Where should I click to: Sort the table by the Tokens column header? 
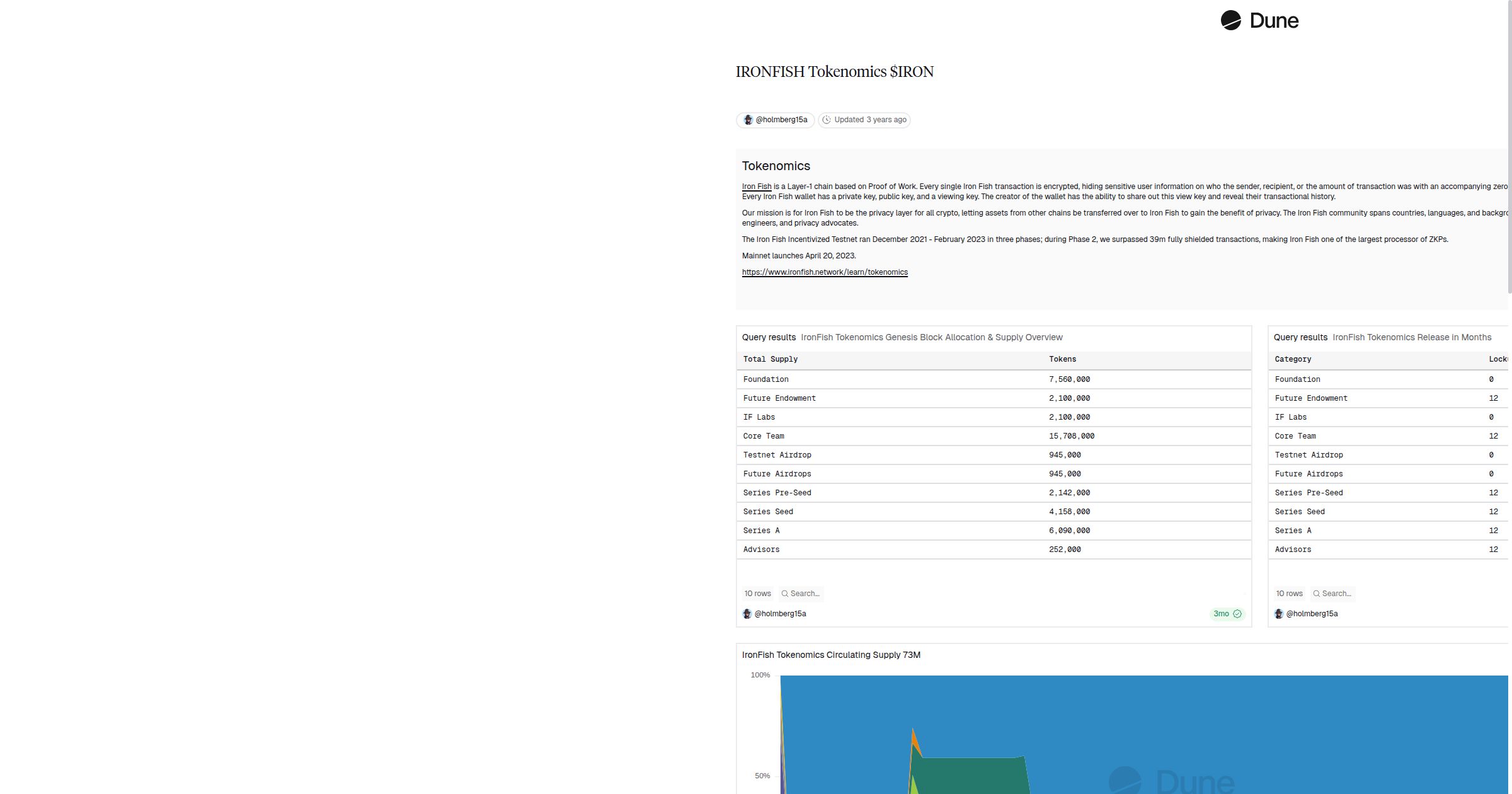(1062, 359)
